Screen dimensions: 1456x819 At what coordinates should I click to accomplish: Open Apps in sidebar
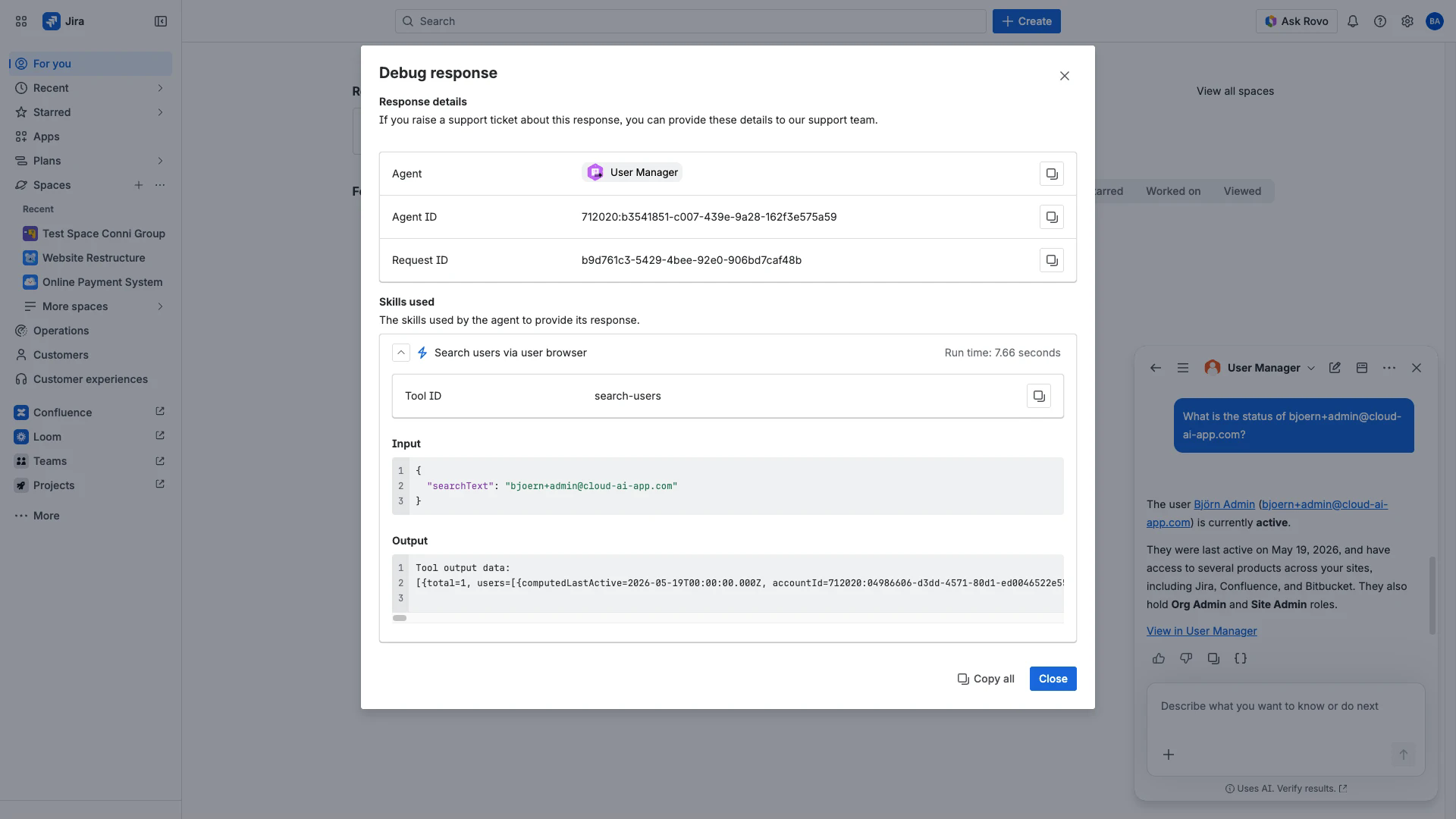coord(91,136)
